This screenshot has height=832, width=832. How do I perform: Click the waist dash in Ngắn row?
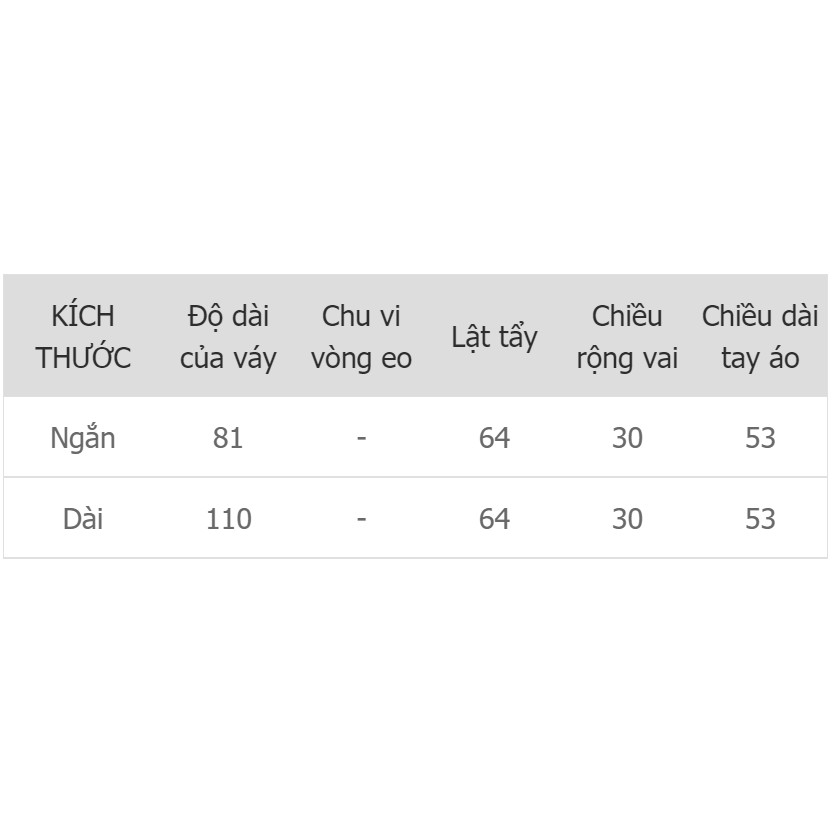coord(361,438)
